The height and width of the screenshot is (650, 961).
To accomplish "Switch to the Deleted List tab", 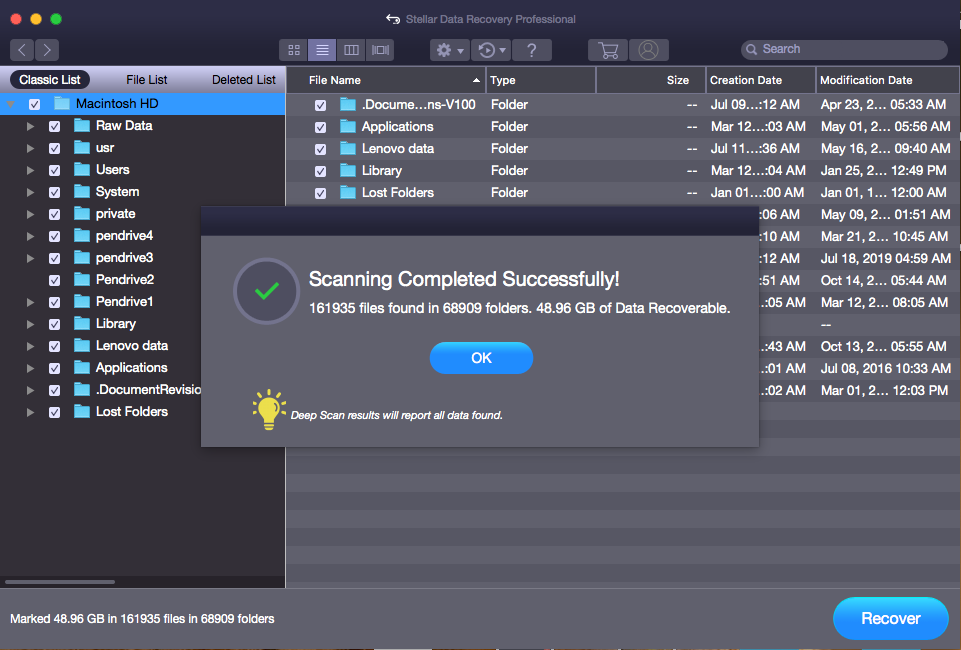I will pyautogui.click(x=243, y=80).
